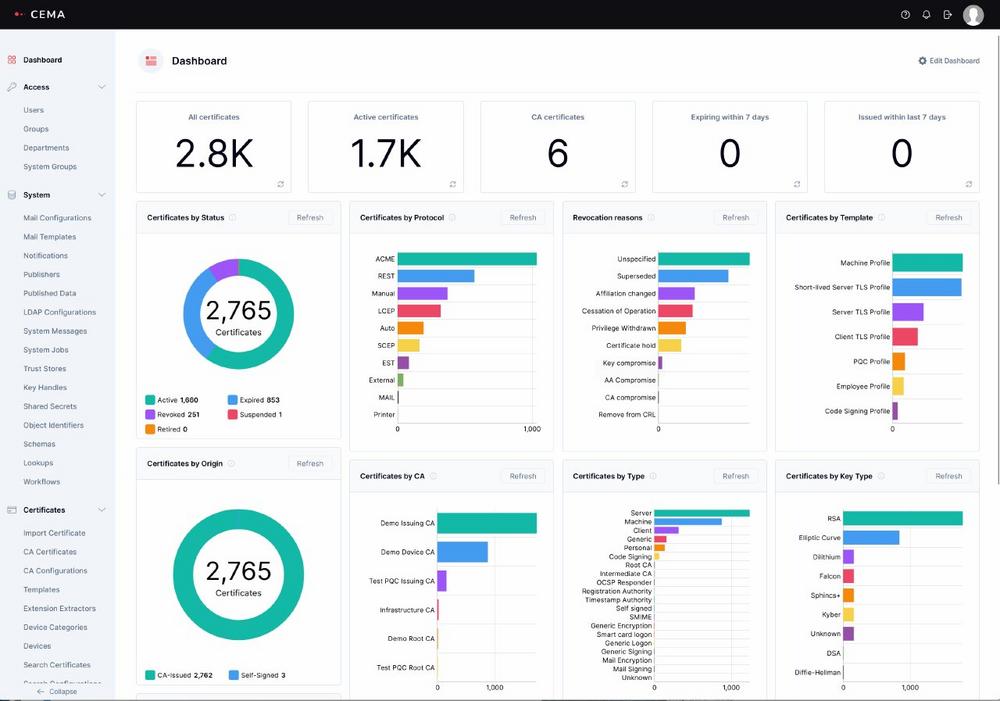
Task: Refresh the Revocation reasons chart
Action: pyautogui.click(x=736, y=218)
